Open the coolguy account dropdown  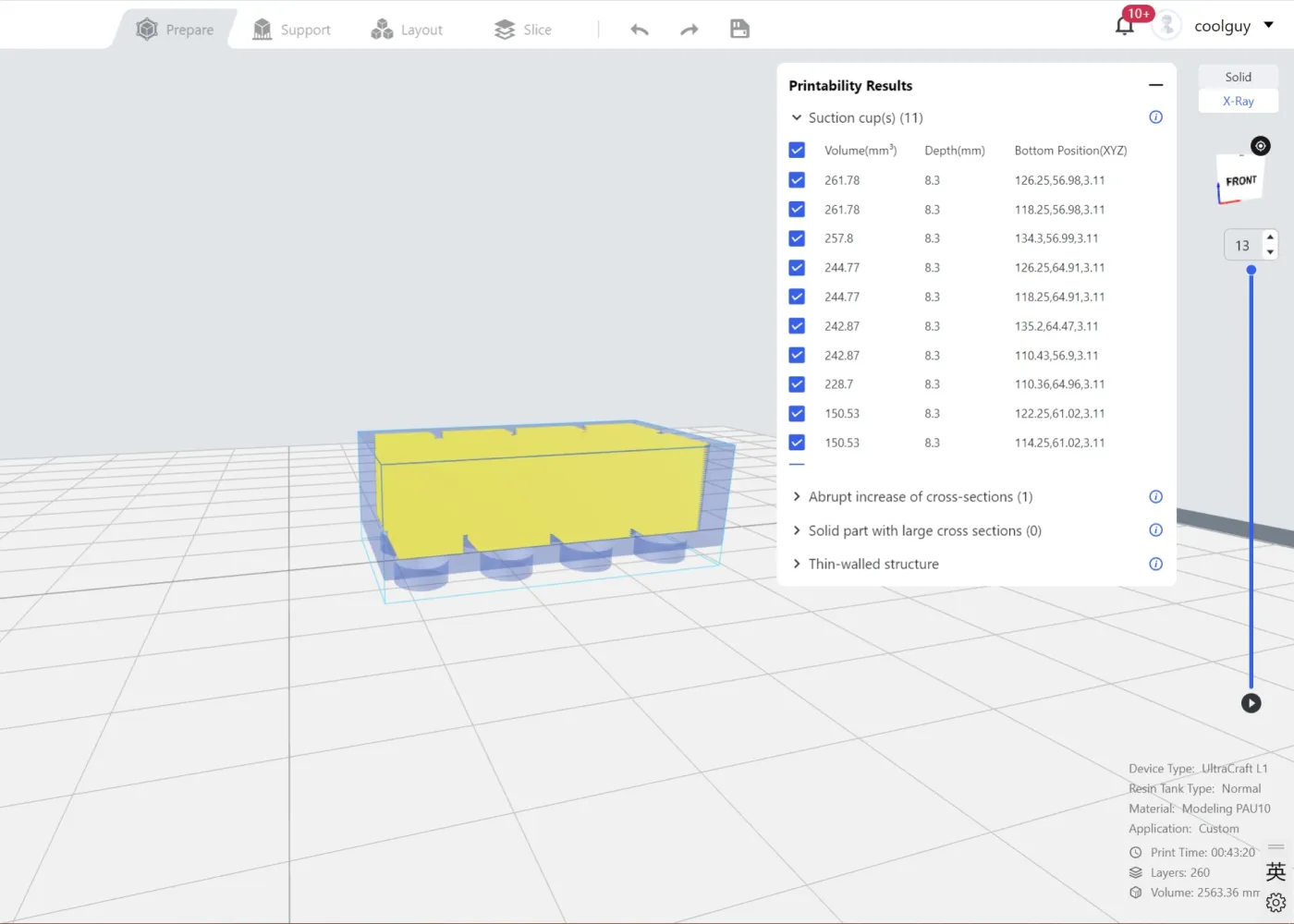click(1269, 25)
